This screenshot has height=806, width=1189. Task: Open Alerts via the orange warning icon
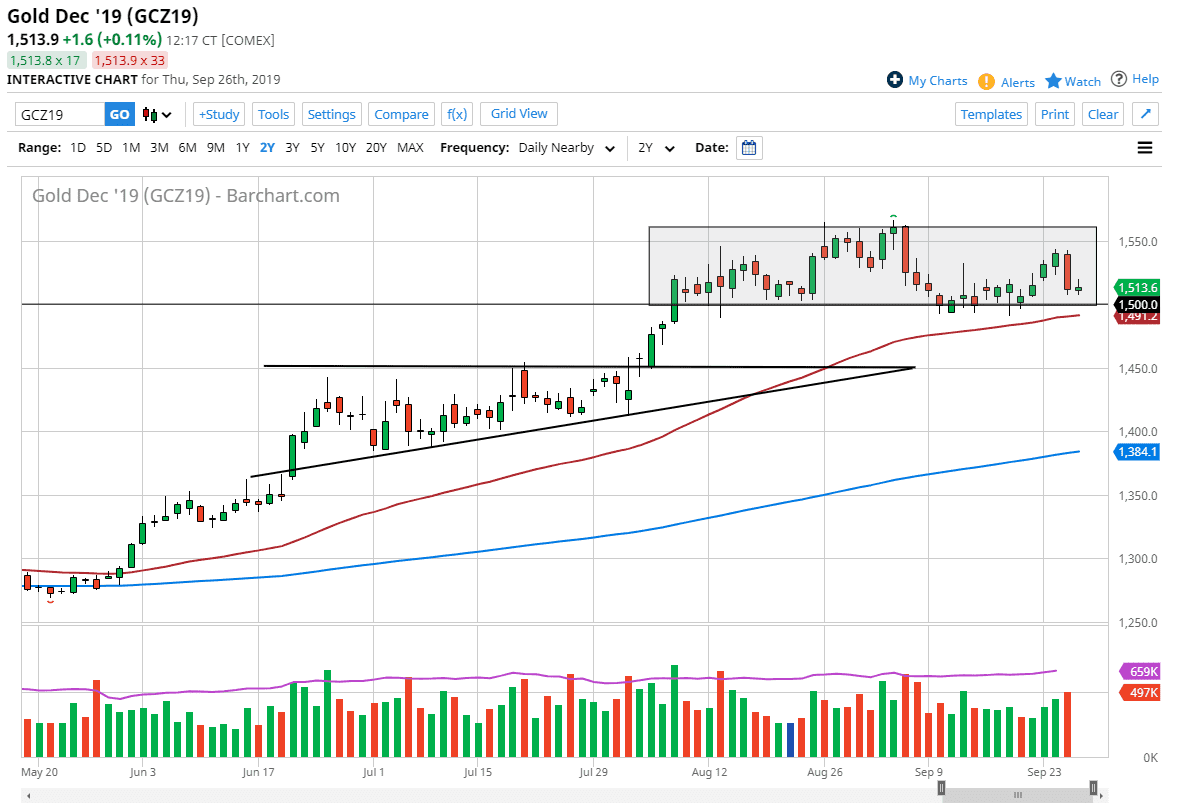click(x=985, y=81)
